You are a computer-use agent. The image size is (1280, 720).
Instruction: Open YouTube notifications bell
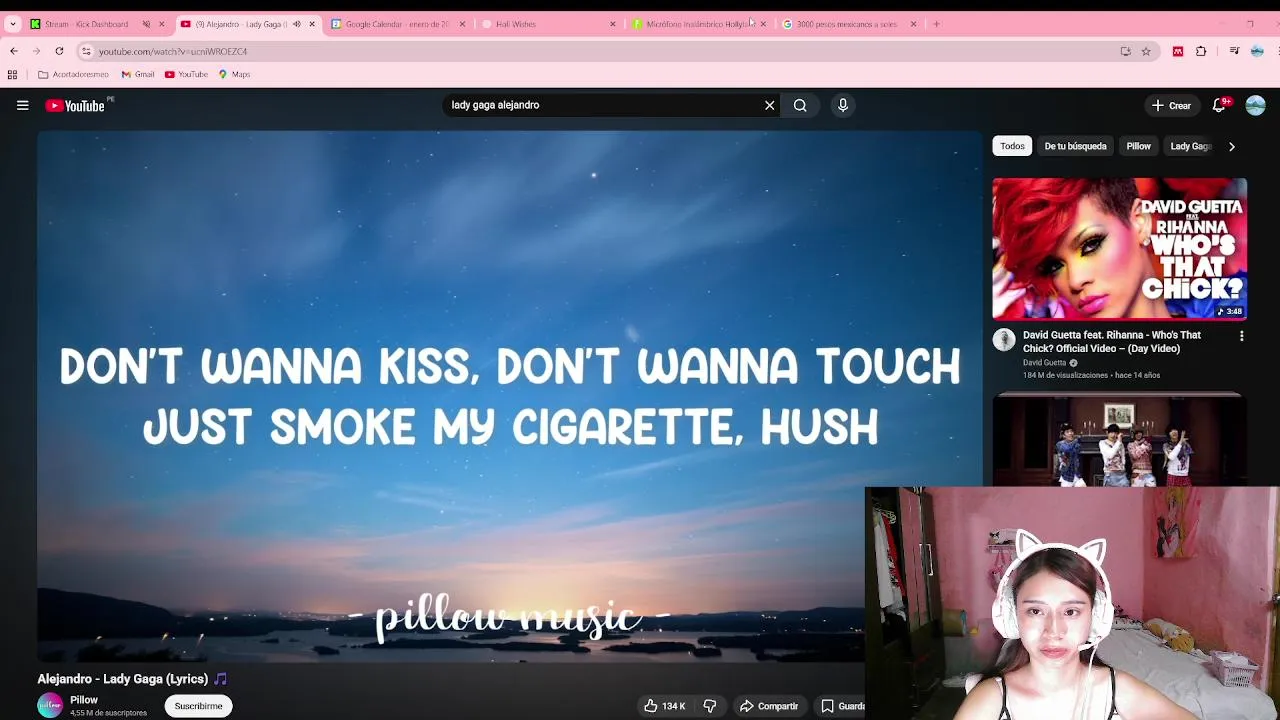(x=1220, y=105)
